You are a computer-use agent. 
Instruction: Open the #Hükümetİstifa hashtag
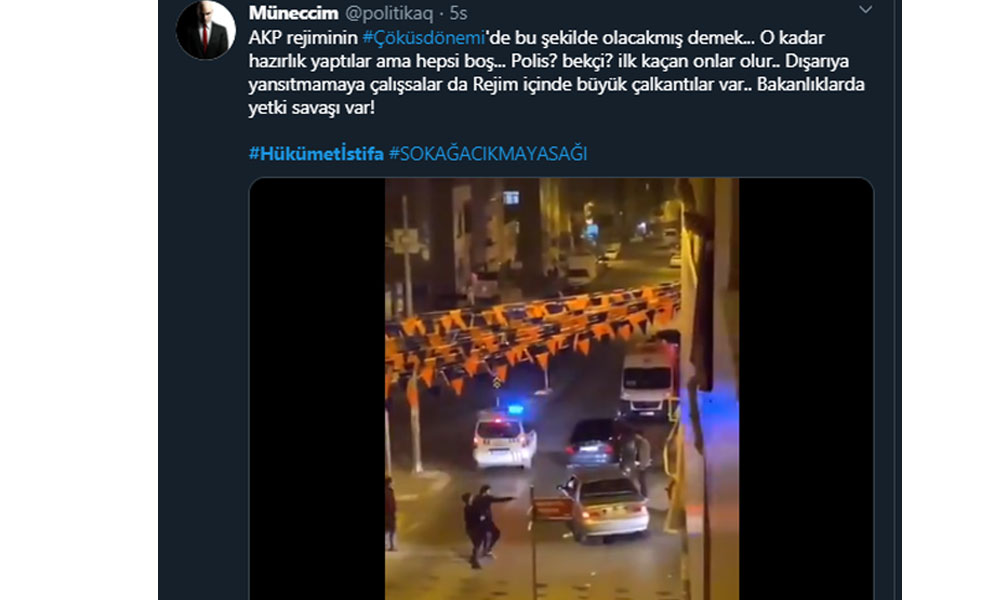coord(316,154)
